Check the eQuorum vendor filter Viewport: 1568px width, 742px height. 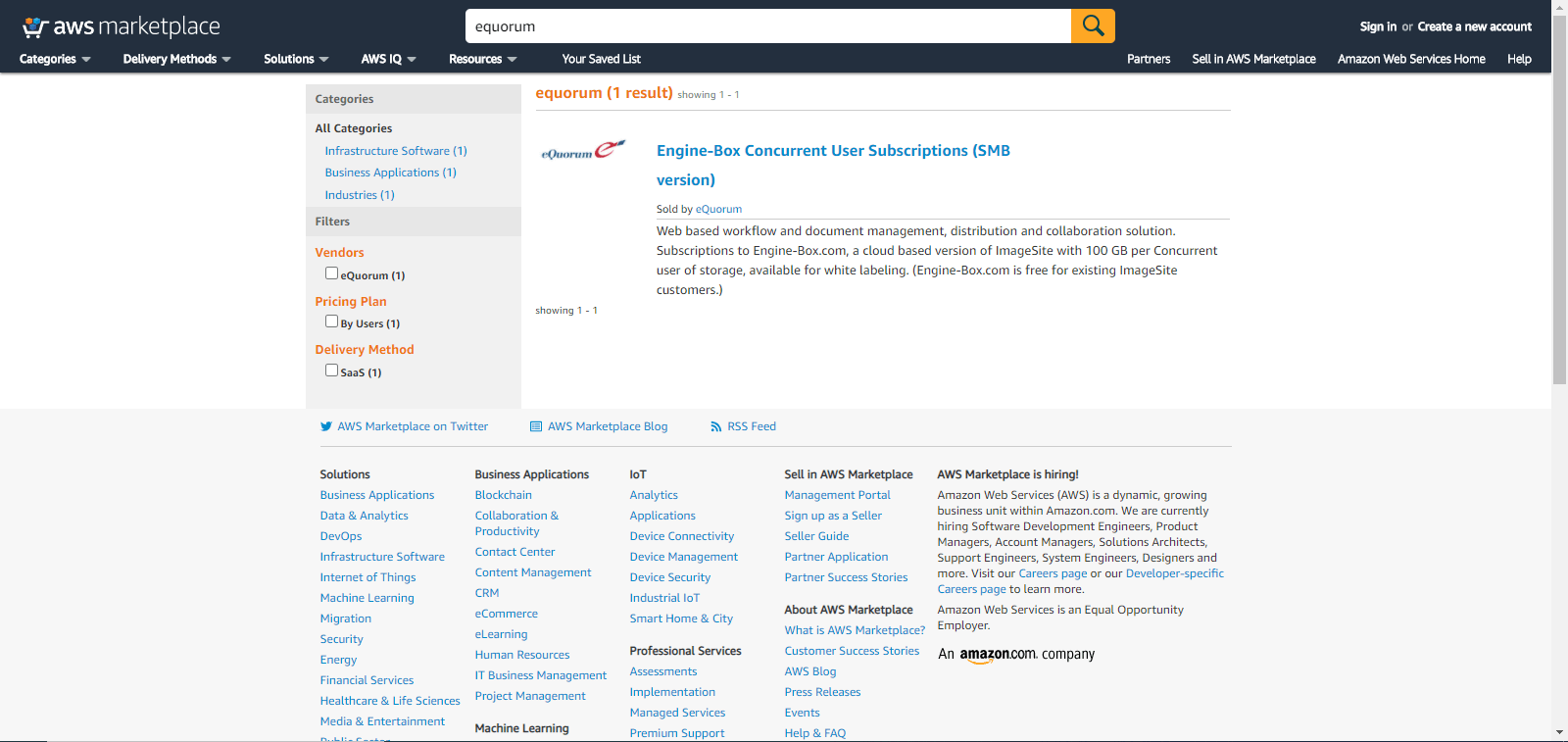(x=331, y=273)
